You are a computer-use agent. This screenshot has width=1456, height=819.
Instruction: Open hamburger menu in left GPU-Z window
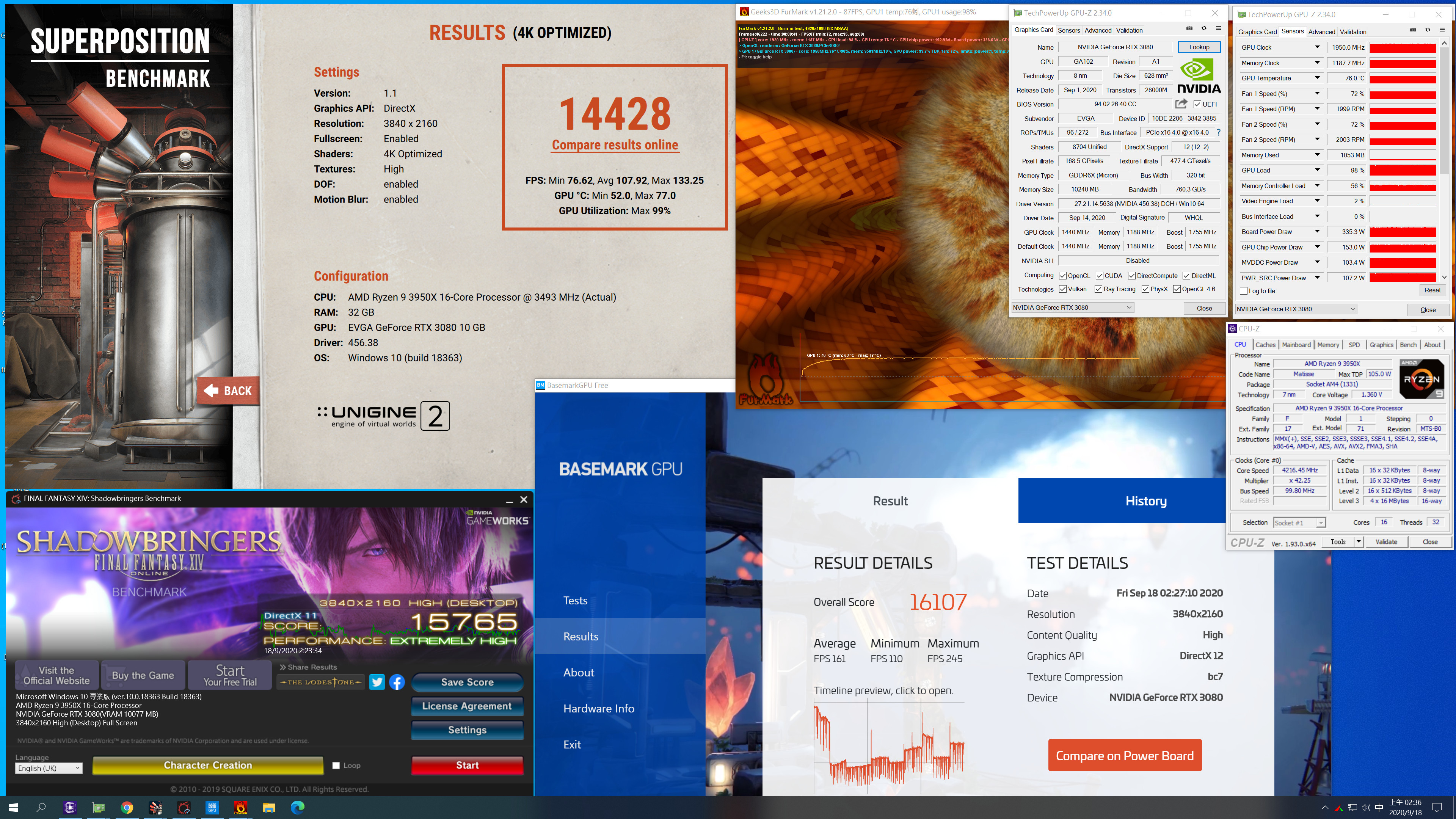pyautogui.click(x=1218, y=29)
